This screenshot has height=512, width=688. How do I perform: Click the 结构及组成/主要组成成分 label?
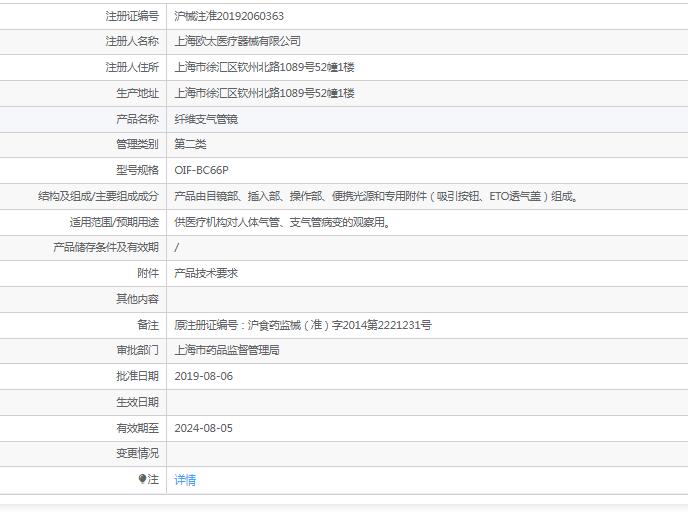(x=98, y=196)
